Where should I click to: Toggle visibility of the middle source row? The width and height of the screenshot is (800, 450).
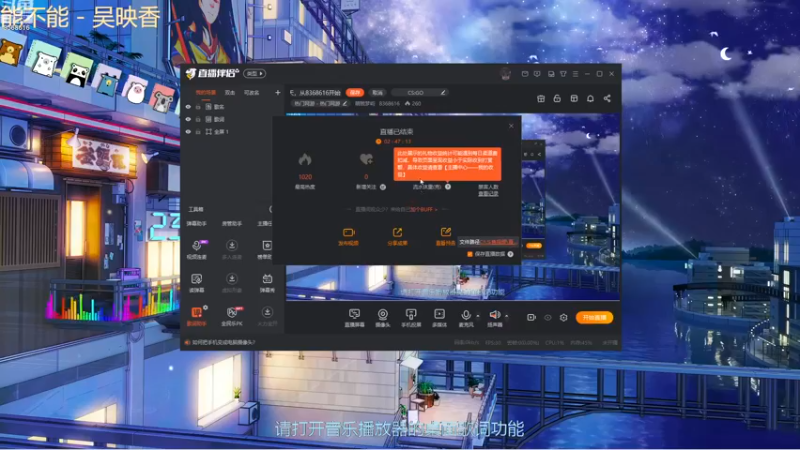click(x=188, y=119)
